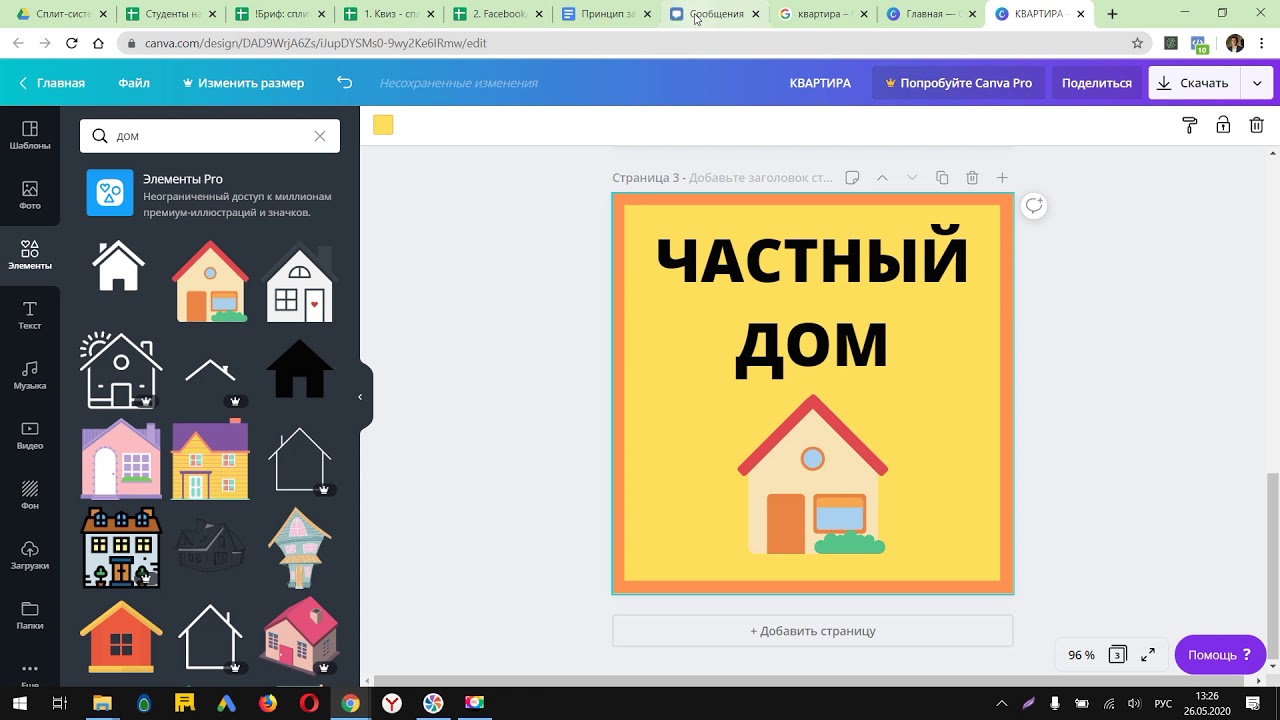Toggle page notes icon above page 3

click(852, 178)
